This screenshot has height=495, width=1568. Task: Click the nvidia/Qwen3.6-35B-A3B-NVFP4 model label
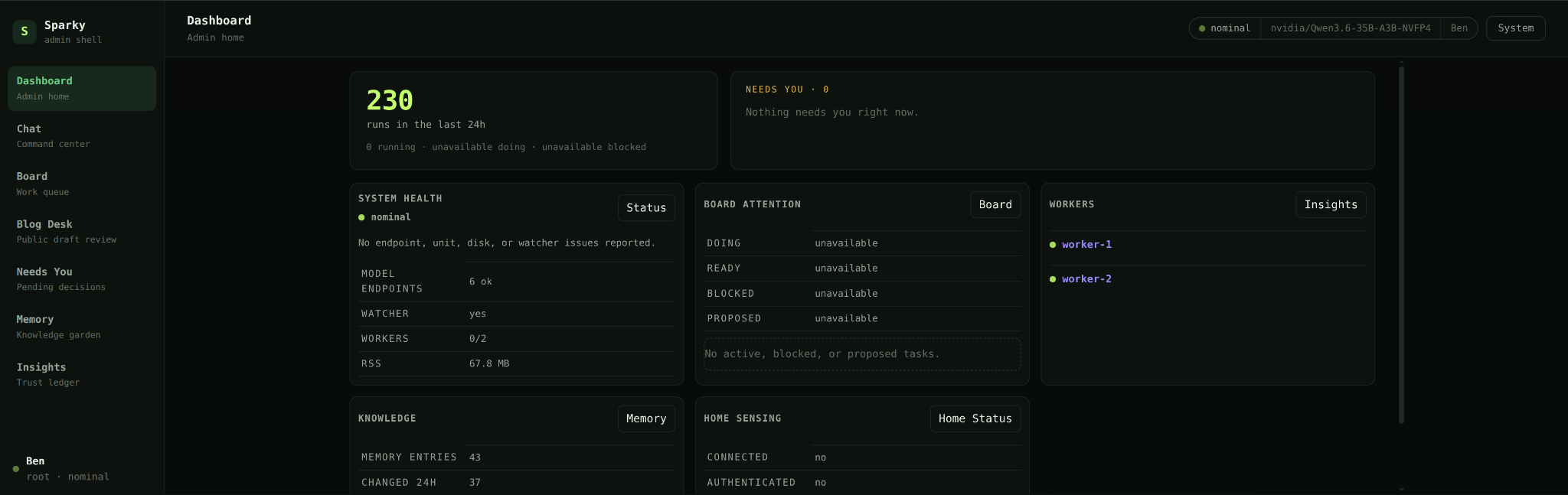[x=1351, y=28]
